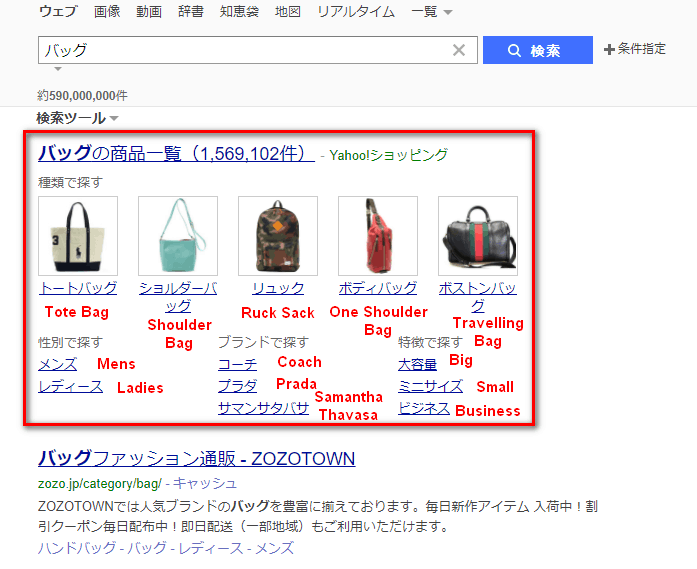Image resolution: width=697 pixels, height=569 pixels.
Task: Select プラダ brand link
Action: tap(237, 386)
